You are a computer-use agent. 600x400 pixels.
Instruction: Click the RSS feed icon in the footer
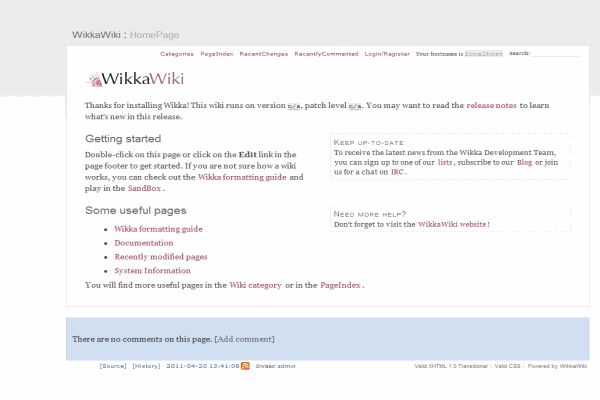coord(245,366)
